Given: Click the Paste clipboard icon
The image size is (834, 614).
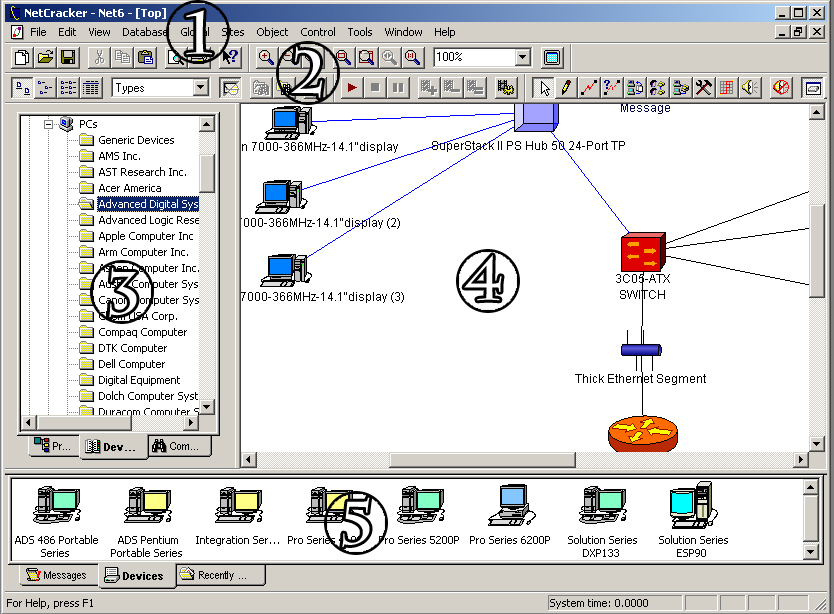Looking at the screenshot, I should pyautogui.click(x=145, y=57).
